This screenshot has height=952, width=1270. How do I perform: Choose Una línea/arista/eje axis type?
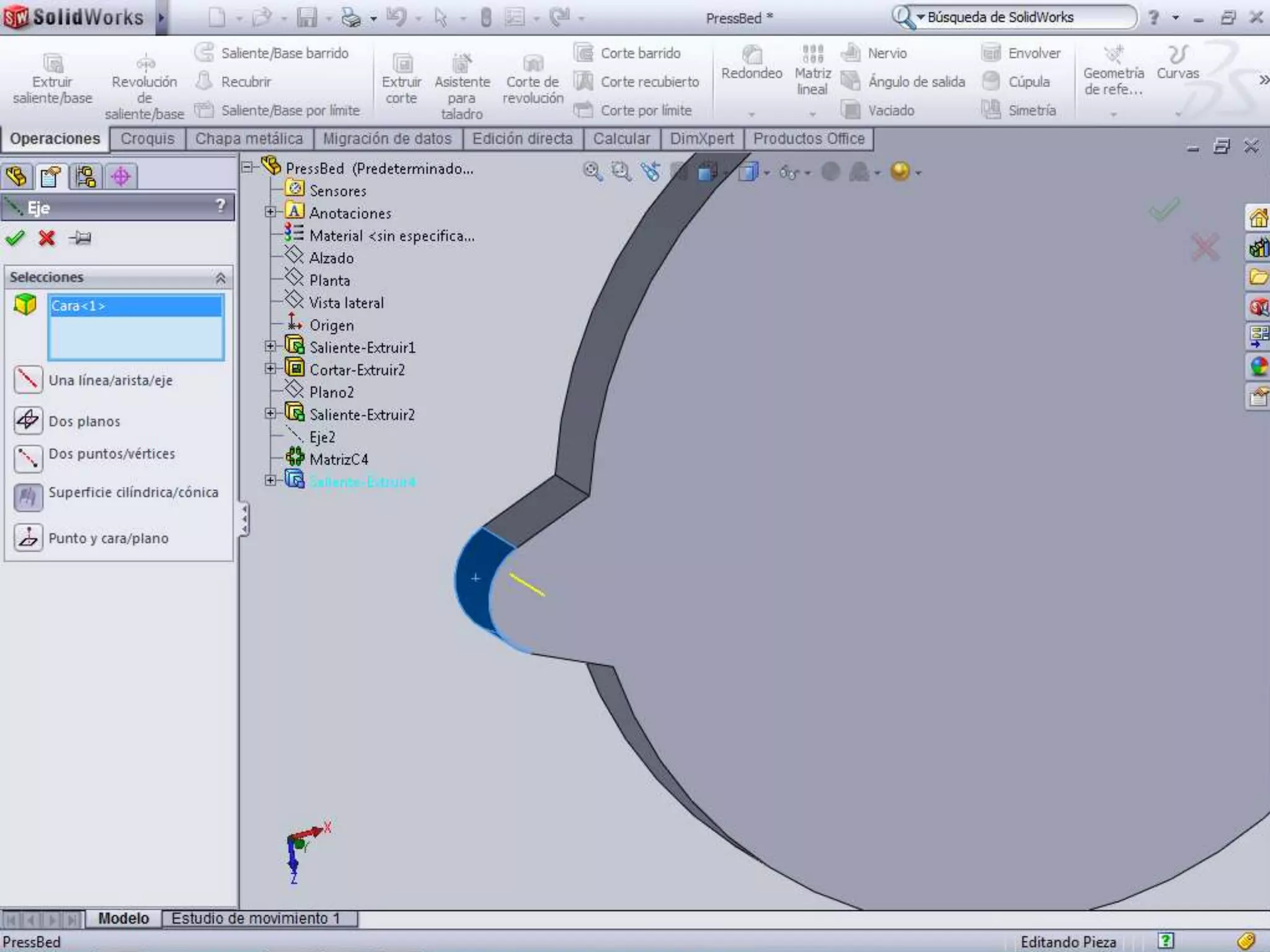[28, 379]
